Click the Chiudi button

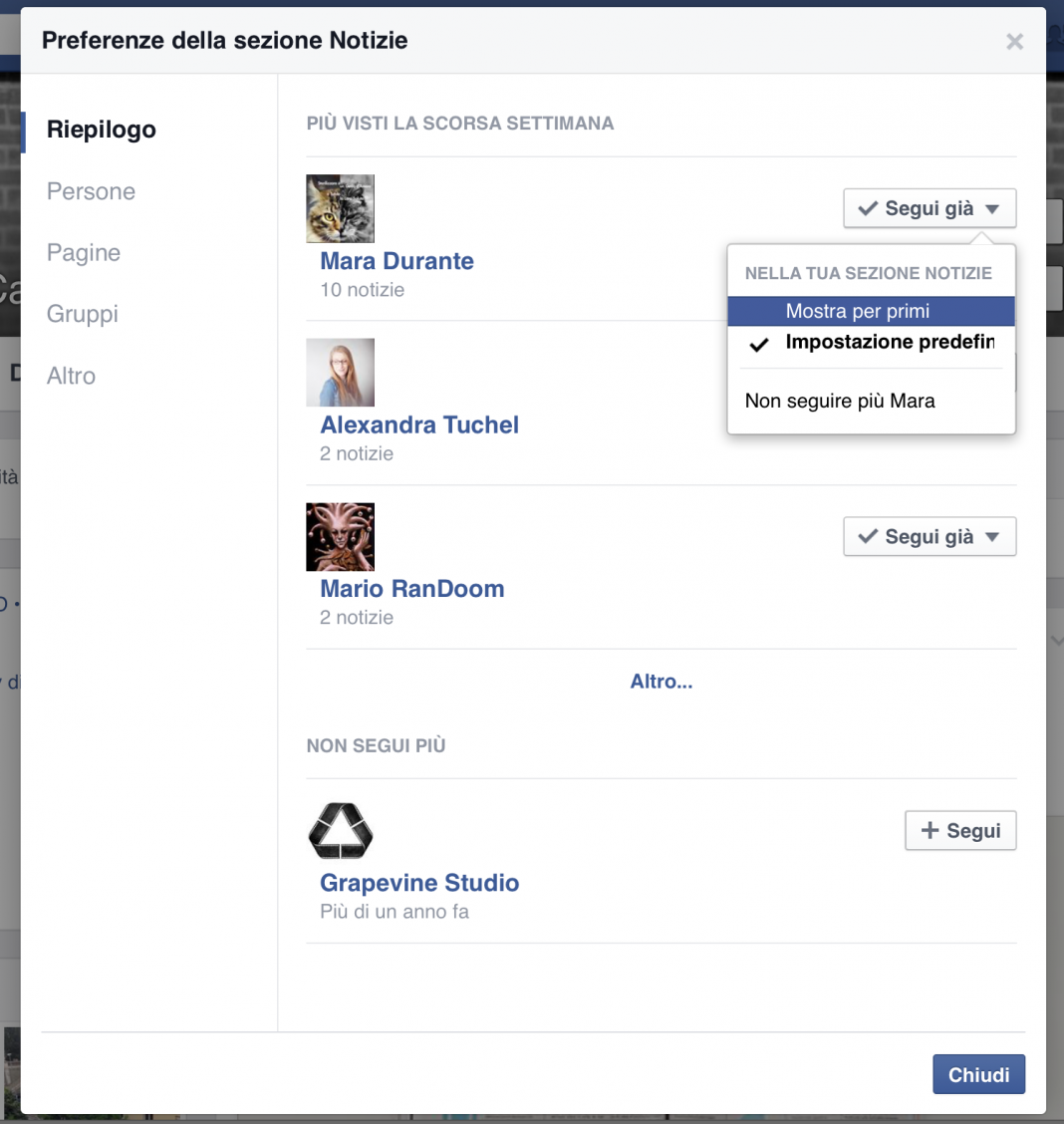[978, 1074]
